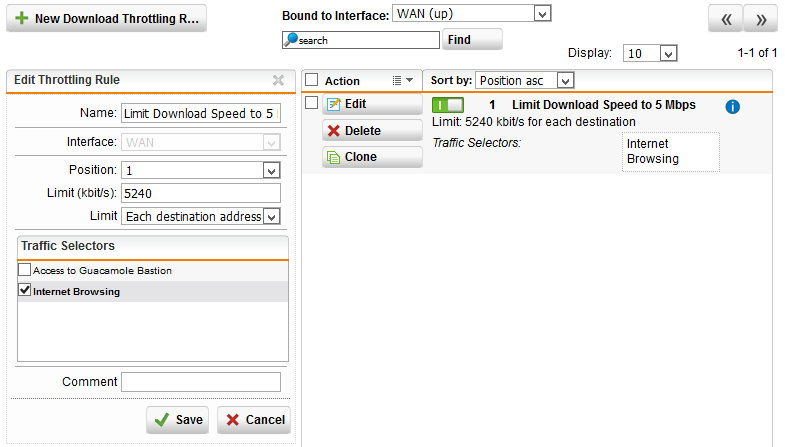Click the Find button
This screenshot has height=447, width=785.
pyautogui.click(x=472, y=40)
